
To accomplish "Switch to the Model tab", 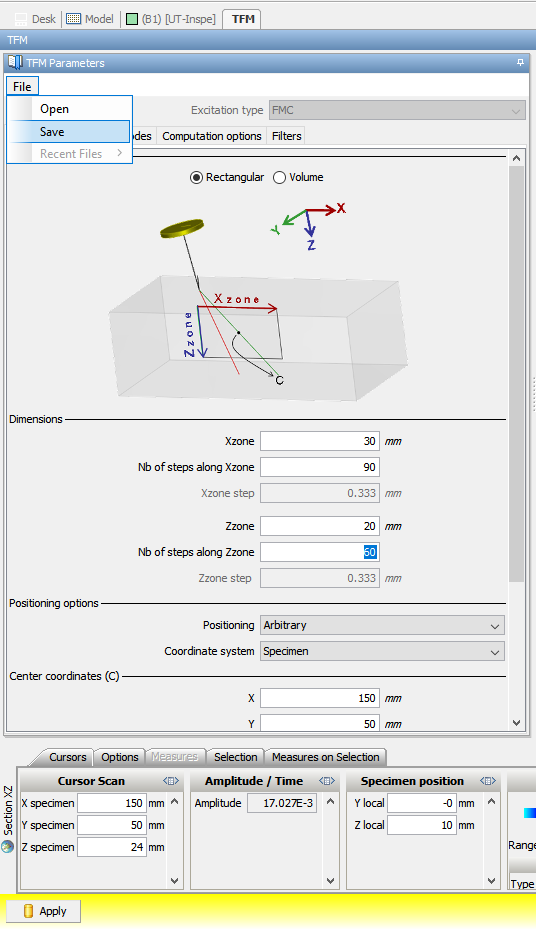I will click(x=90, y=19).
